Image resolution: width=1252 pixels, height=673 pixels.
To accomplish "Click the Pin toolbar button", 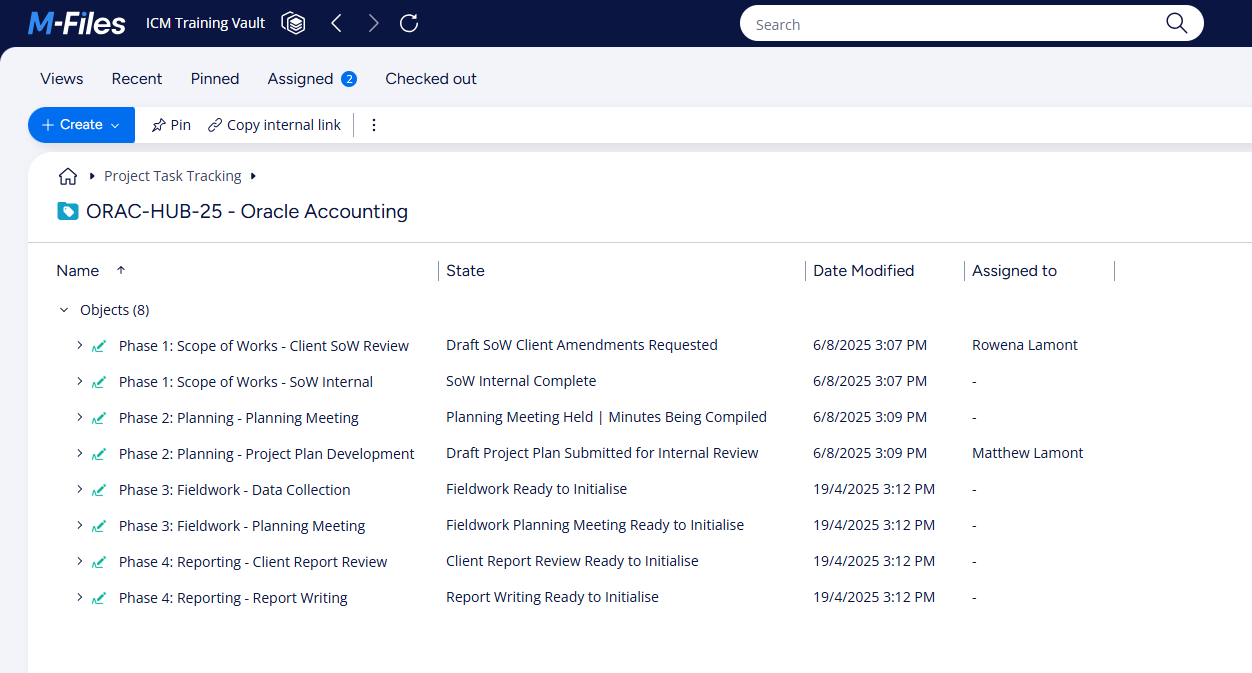I will click(x=171, y=125).
